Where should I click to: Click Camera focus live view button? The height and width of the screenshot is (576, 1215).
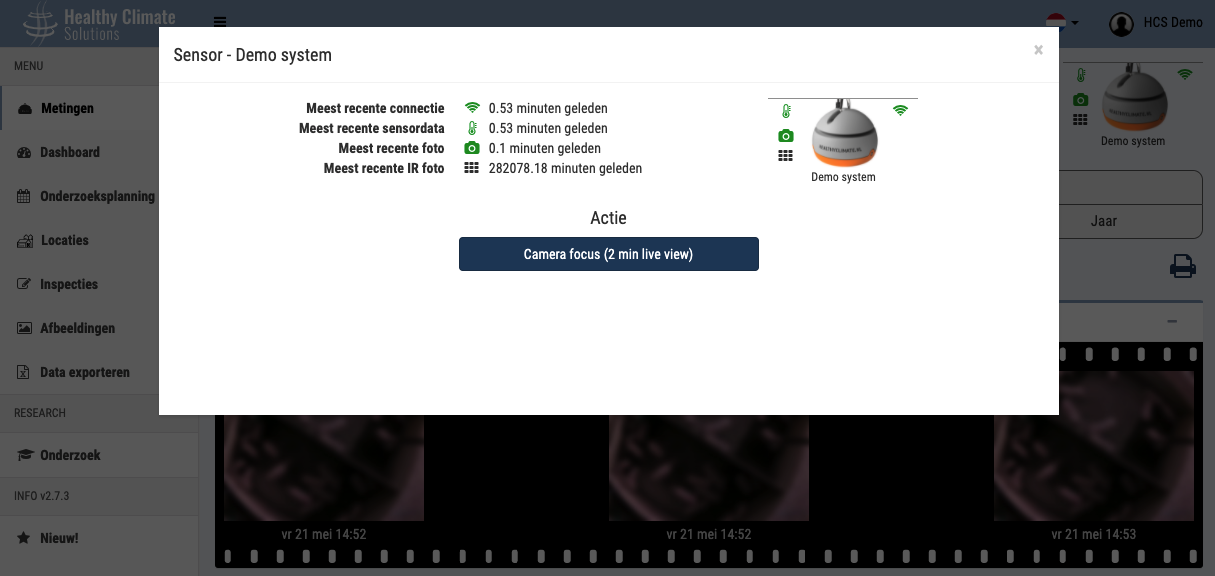[608, 254]
